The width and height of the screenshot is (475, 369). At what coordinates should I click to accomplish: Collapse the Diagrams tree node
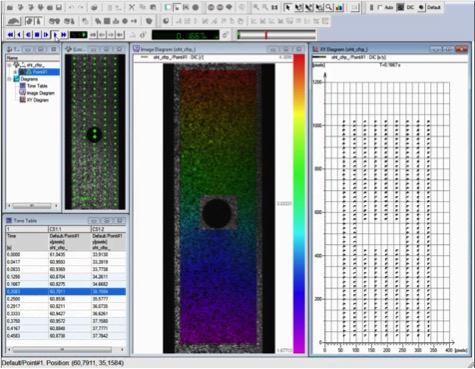9,79
